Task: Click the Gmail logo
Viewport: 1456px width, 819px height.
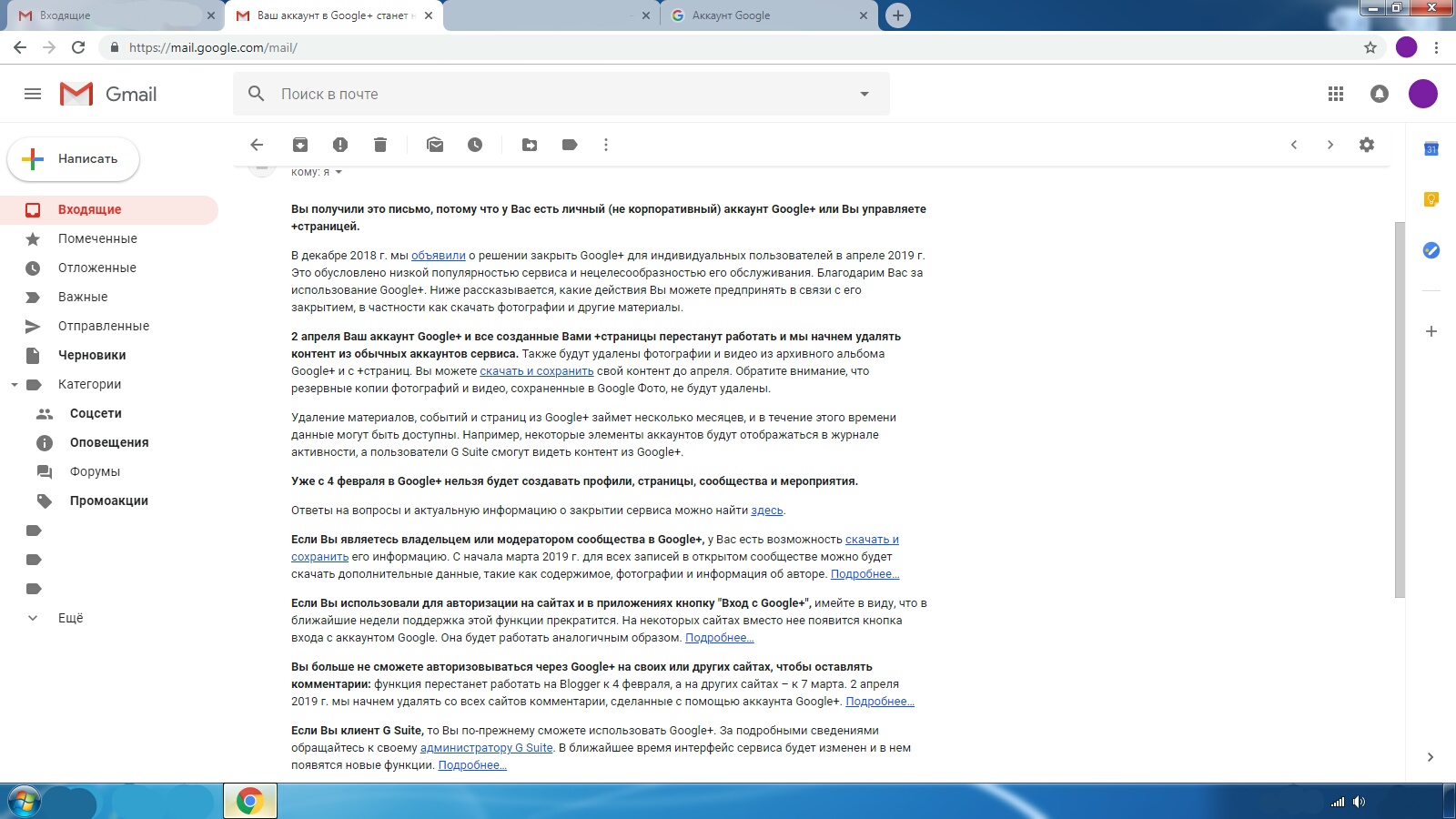Action: (x=108, y=94)
